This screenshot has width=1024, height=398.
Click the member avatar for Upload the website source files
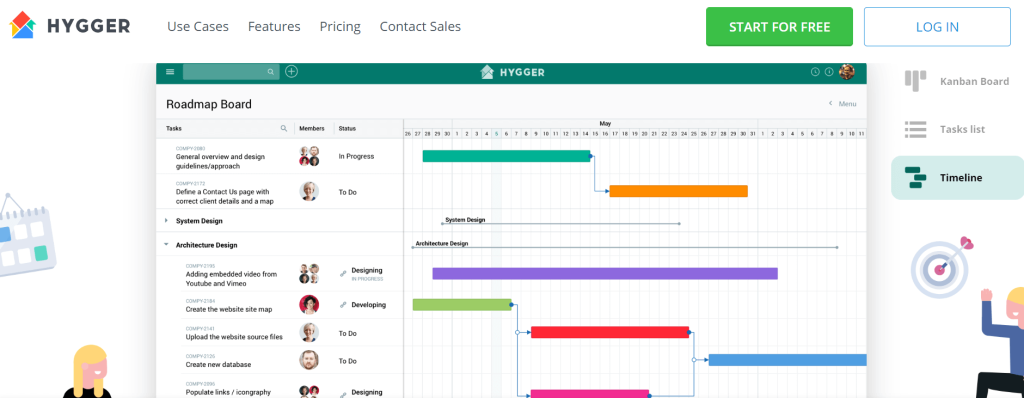tap(310, 333)
